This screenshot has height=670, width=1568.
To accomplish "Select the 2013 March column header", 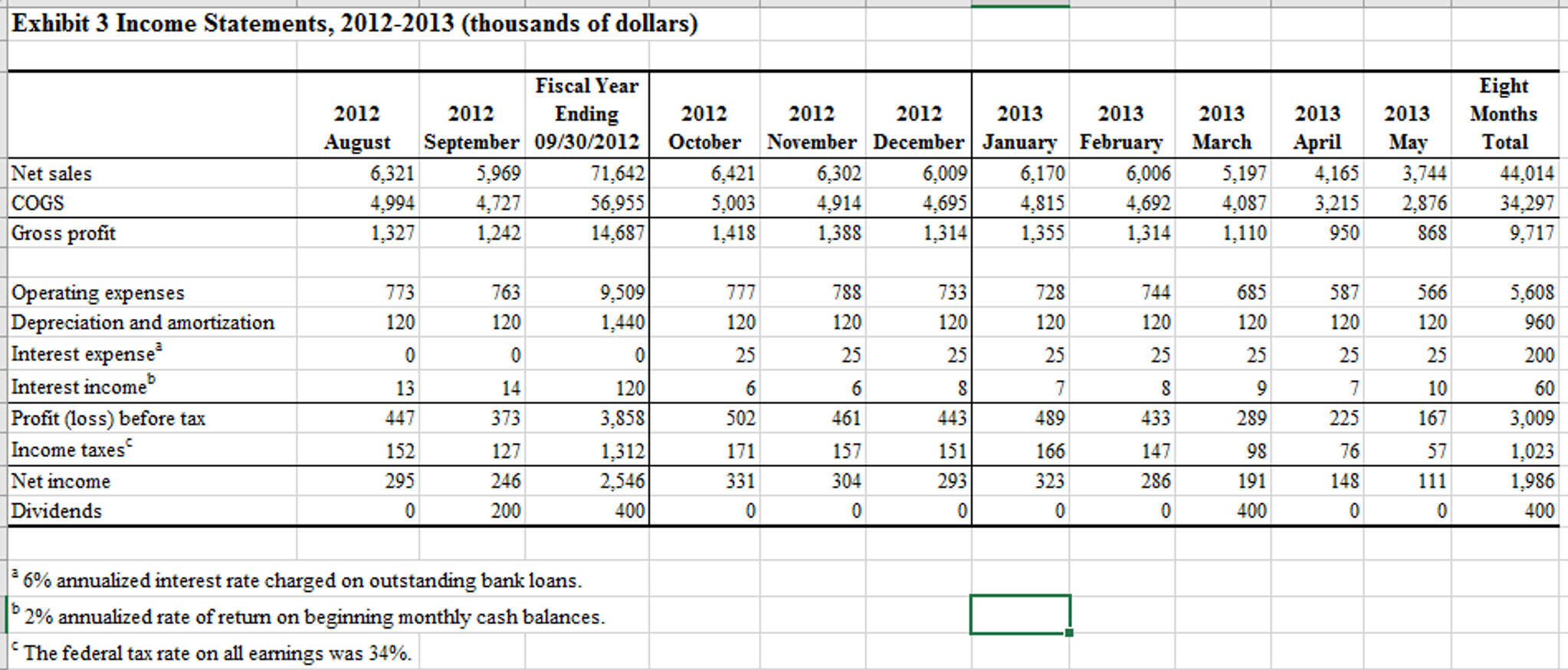I will (x=1222, y=128).
